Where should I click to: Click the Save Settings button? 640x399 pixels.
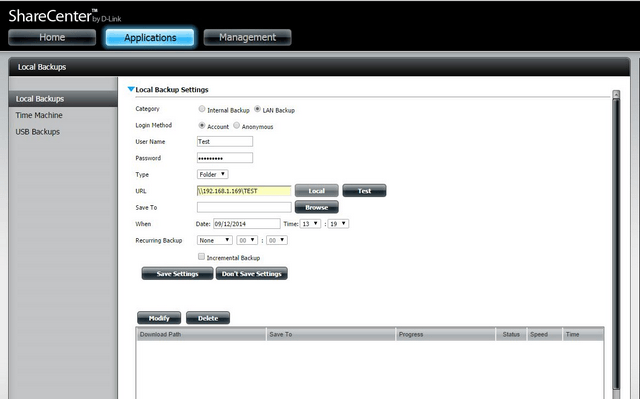pyautogui.click(x=178, y=274)
